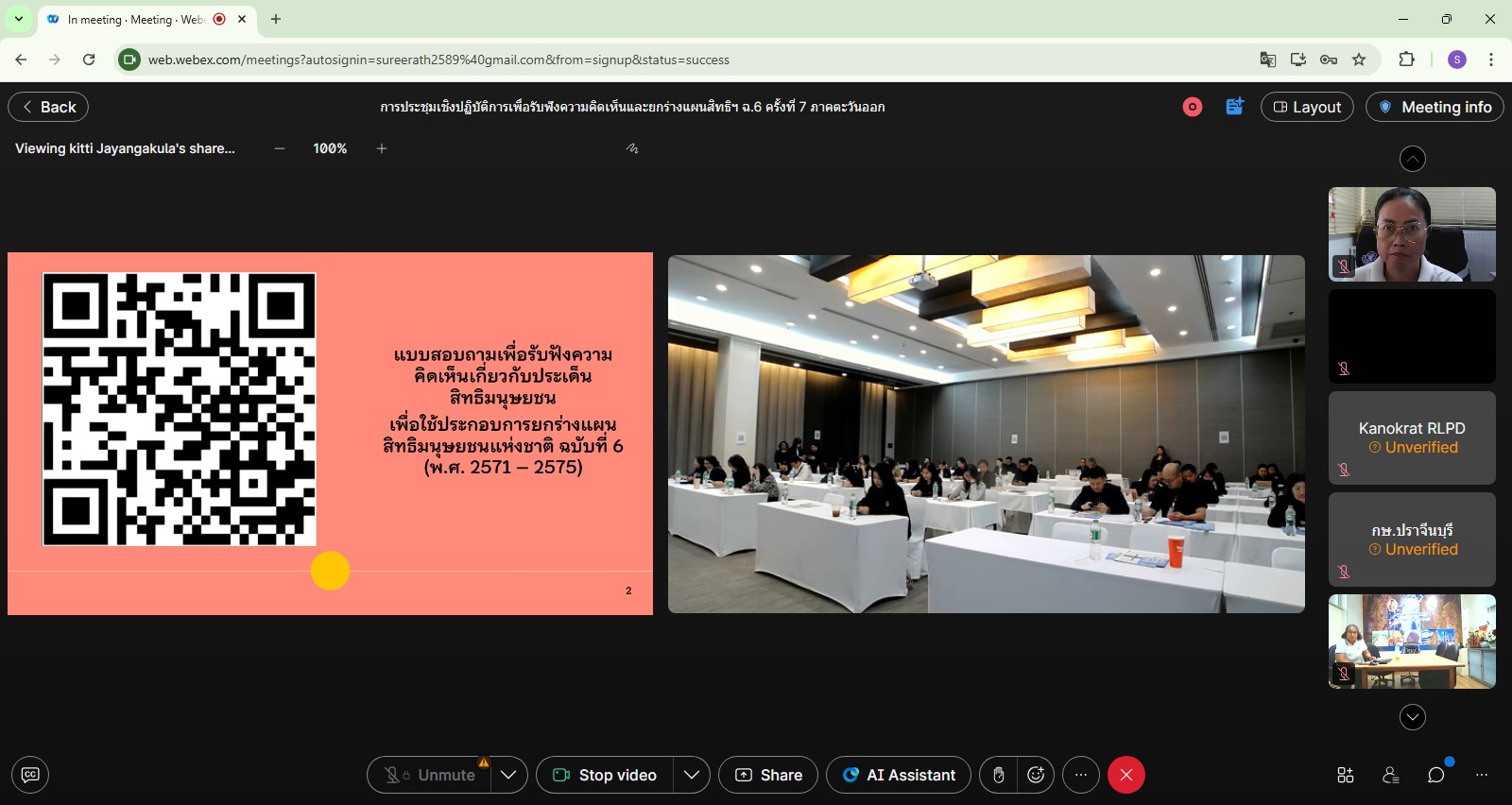1512x805 pixels.
Task: Click the Unmute microphone button
Action: [x=429, y=775]
